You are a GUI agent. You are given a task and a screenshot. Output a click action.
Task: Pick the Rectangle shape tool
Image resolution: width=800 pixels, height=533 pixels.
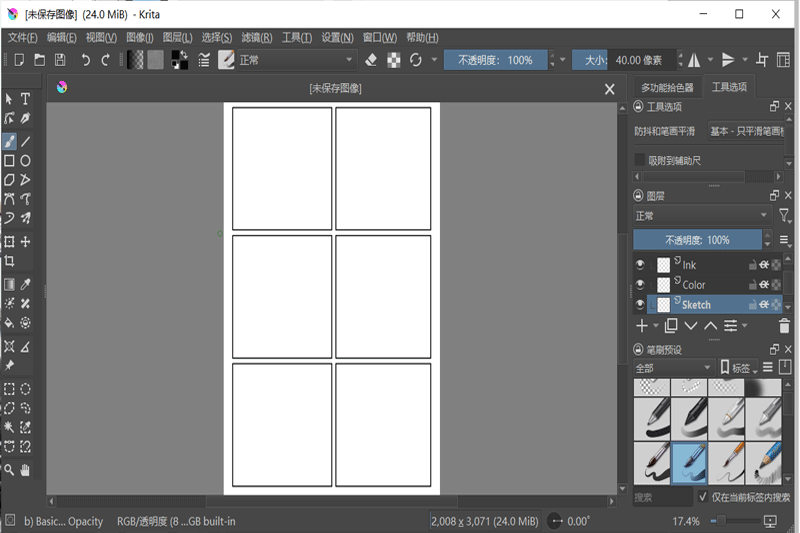pos(9,160)
